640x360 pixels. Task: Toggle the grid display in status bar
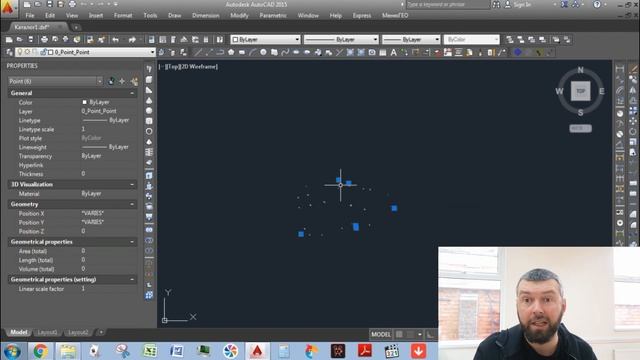[x=399, y=334]
